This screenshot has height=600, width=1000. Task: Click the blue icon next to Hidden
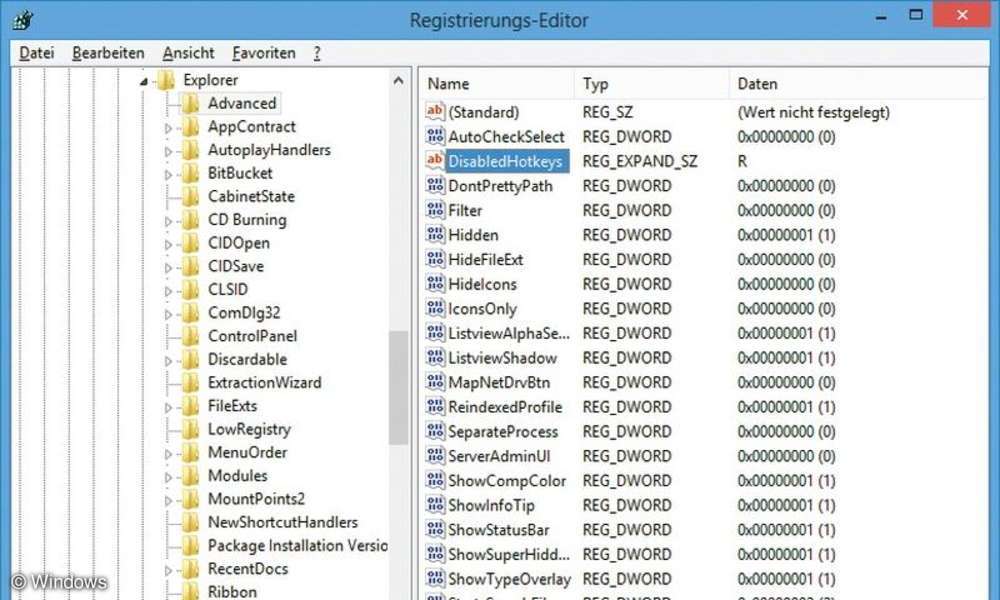click(435, 235)
